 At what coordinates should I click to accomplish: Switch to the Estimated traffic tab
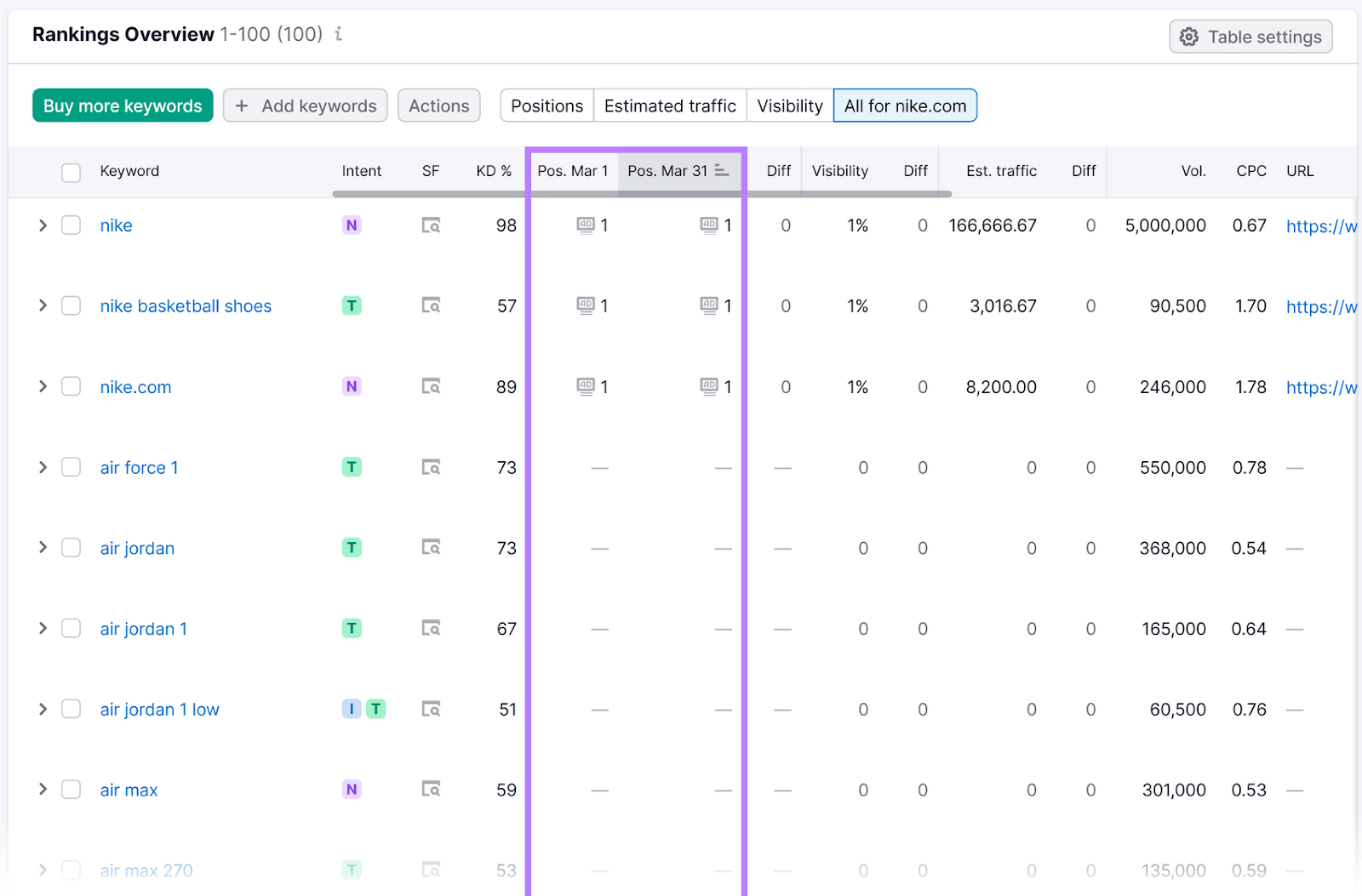pos(670,106)
